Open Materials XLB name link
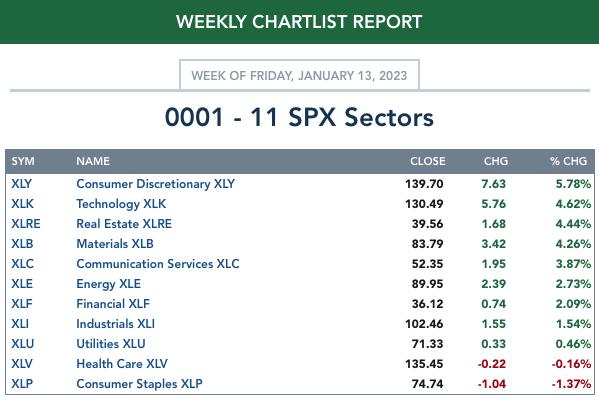Viewport: 599px width, 403px height. click(x=115, y=244)
